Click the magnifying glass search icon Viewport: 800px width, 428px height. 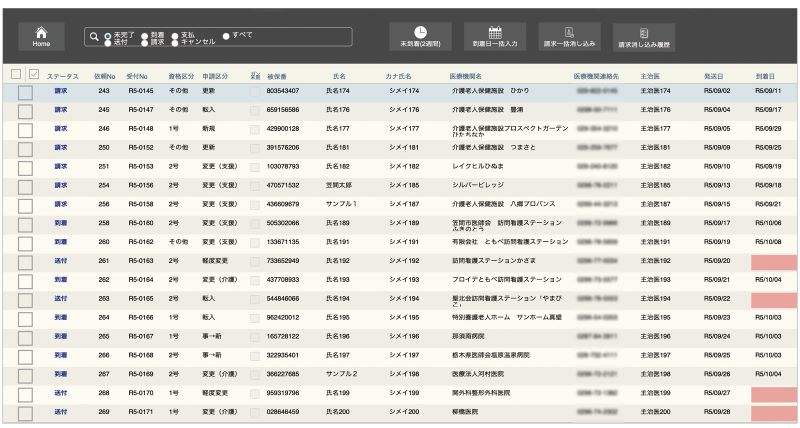coord(94,37)
